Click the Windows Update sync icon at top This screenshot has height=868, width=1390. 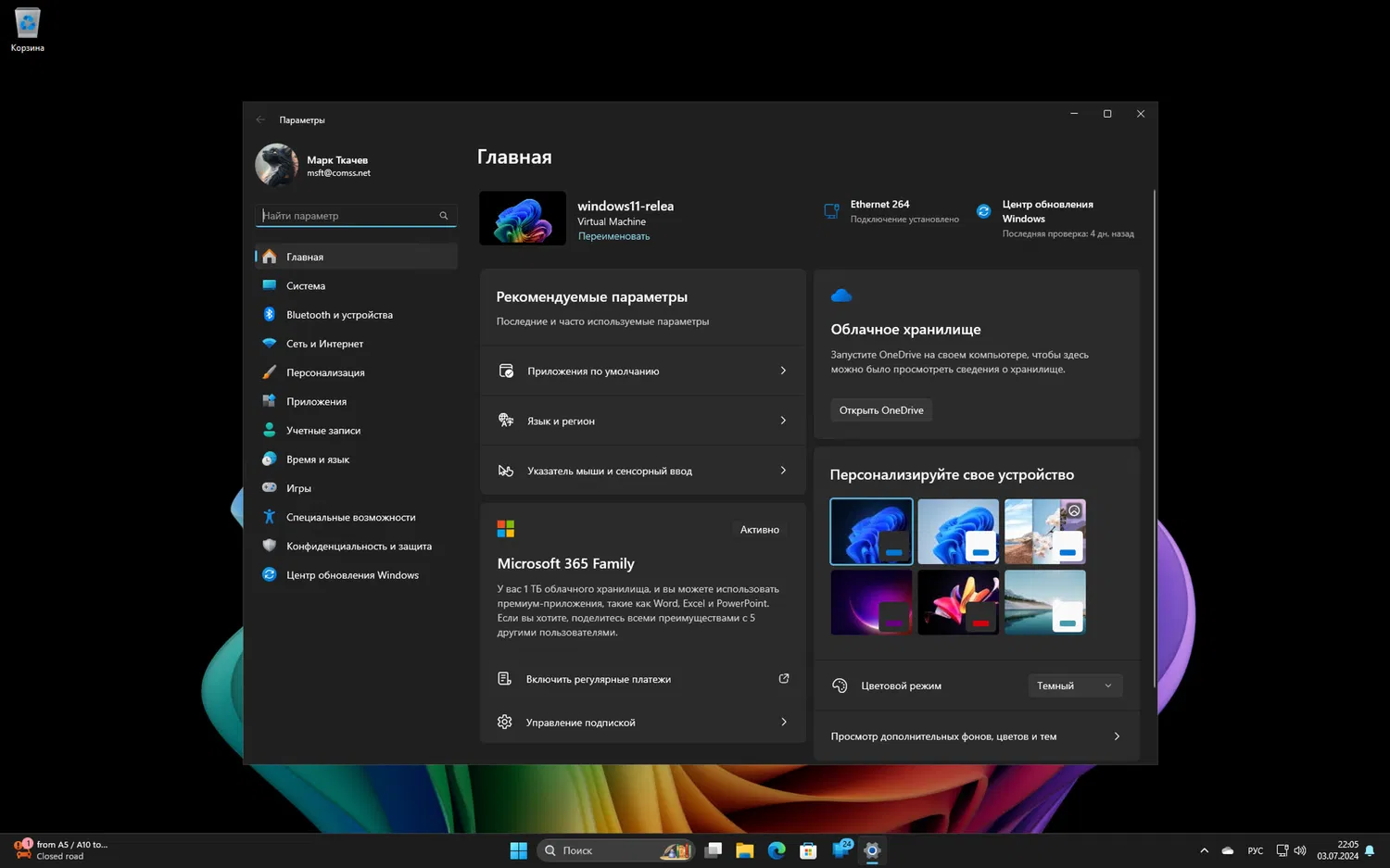tap(983, 211)
